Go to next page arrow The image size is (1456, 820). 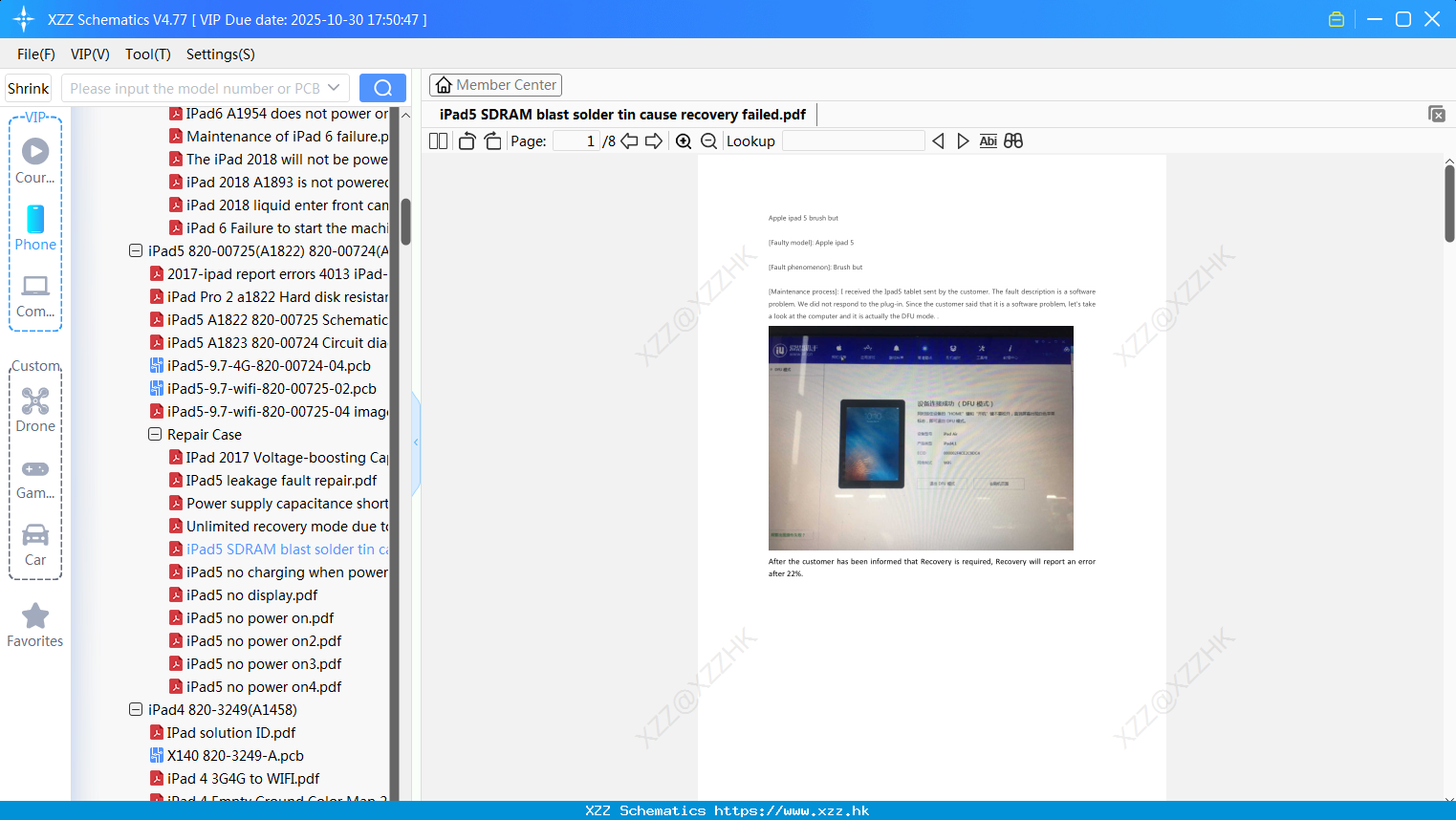click(654, 141)
